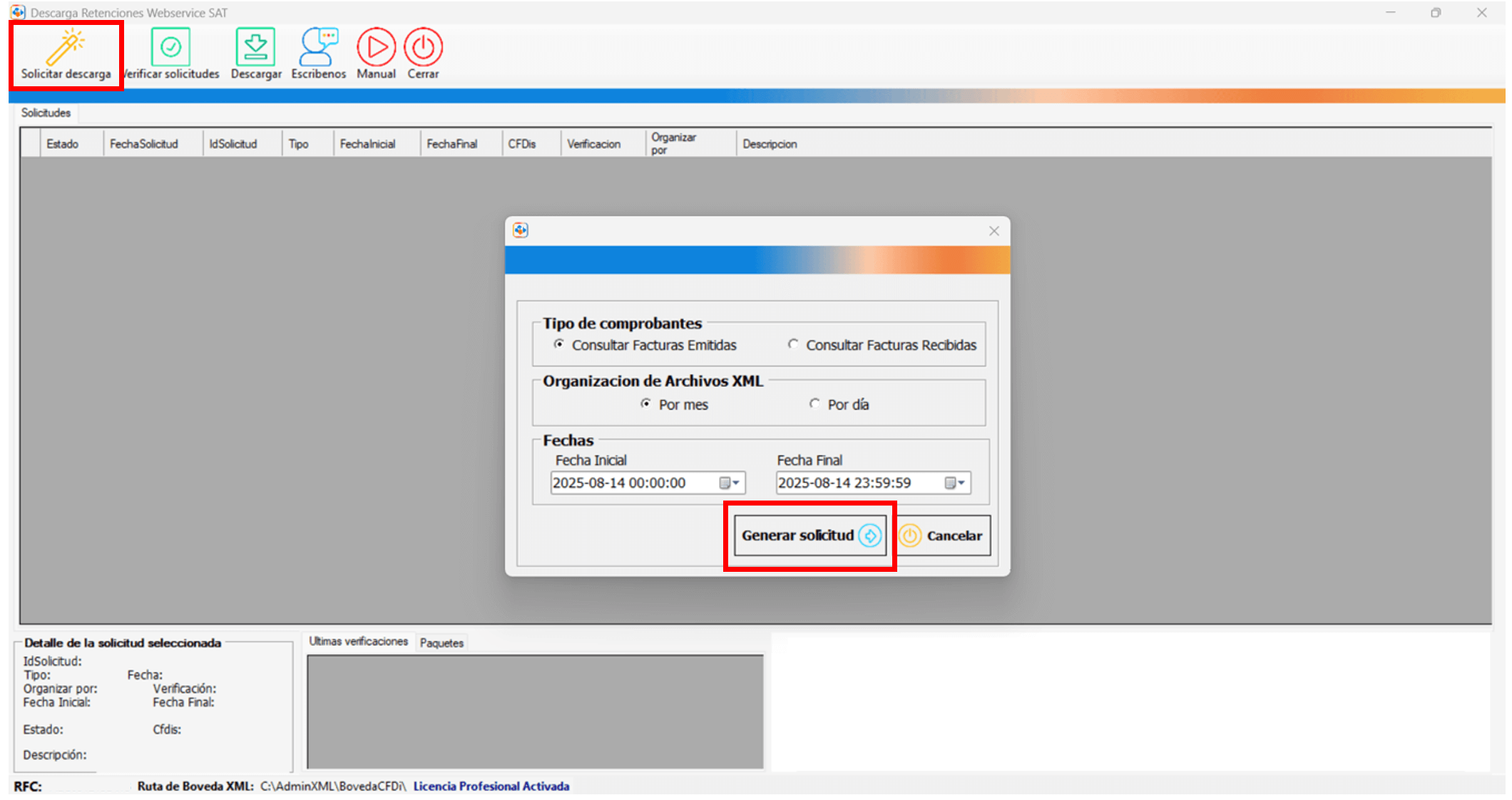Click the Fecha Final date field
Screen dimensions: 1512x800
[873, 483]
